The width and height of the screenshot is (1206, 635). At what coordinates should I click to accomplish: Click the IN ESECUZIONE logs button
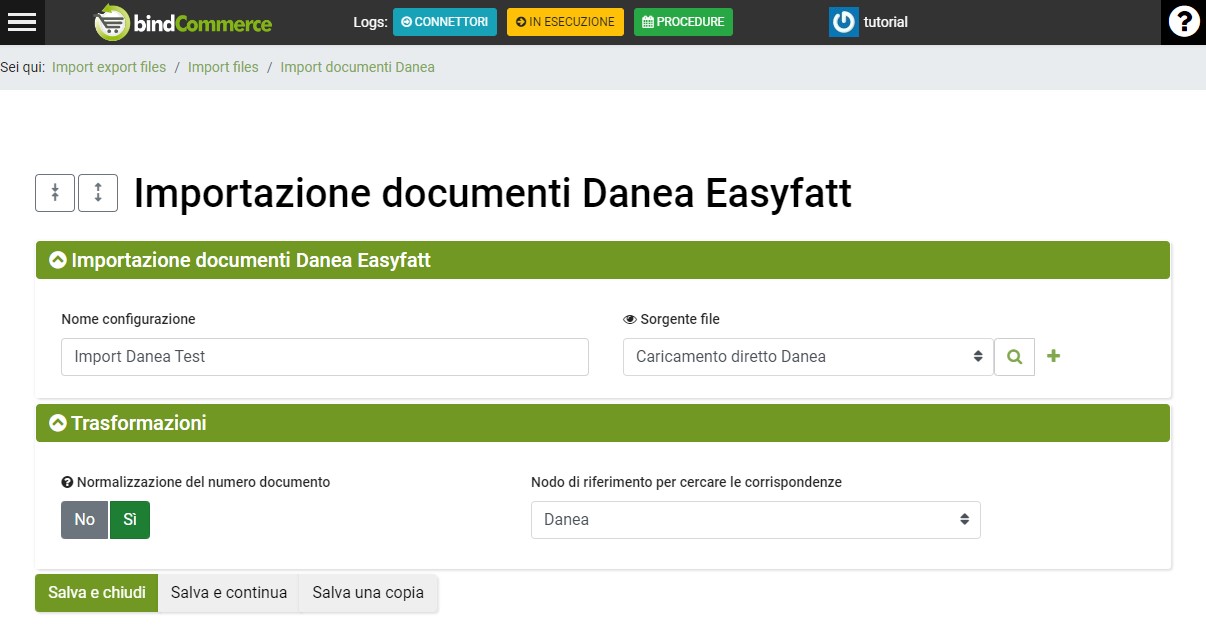(565, 21)
